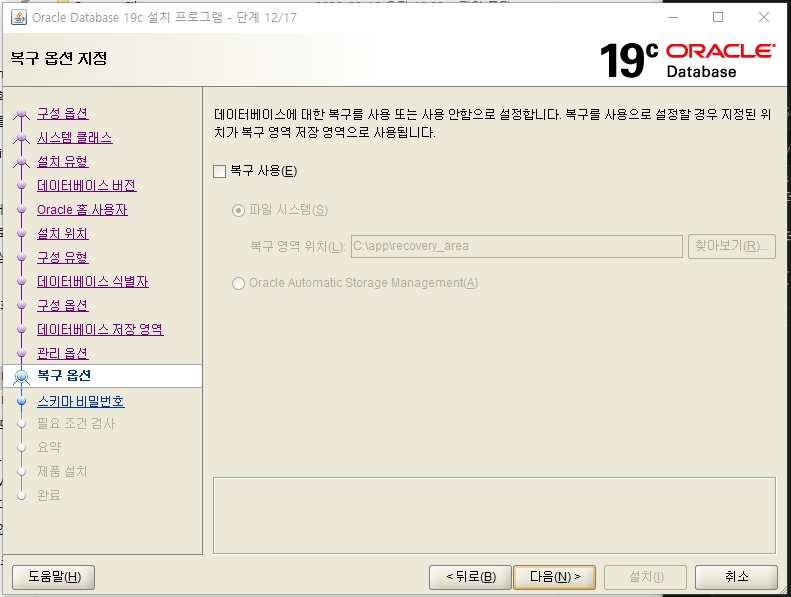This screenshot has width=791, height=597.
Task: Open the 스키마 비밀번호 step link
Action: click(x=81, y=402)
